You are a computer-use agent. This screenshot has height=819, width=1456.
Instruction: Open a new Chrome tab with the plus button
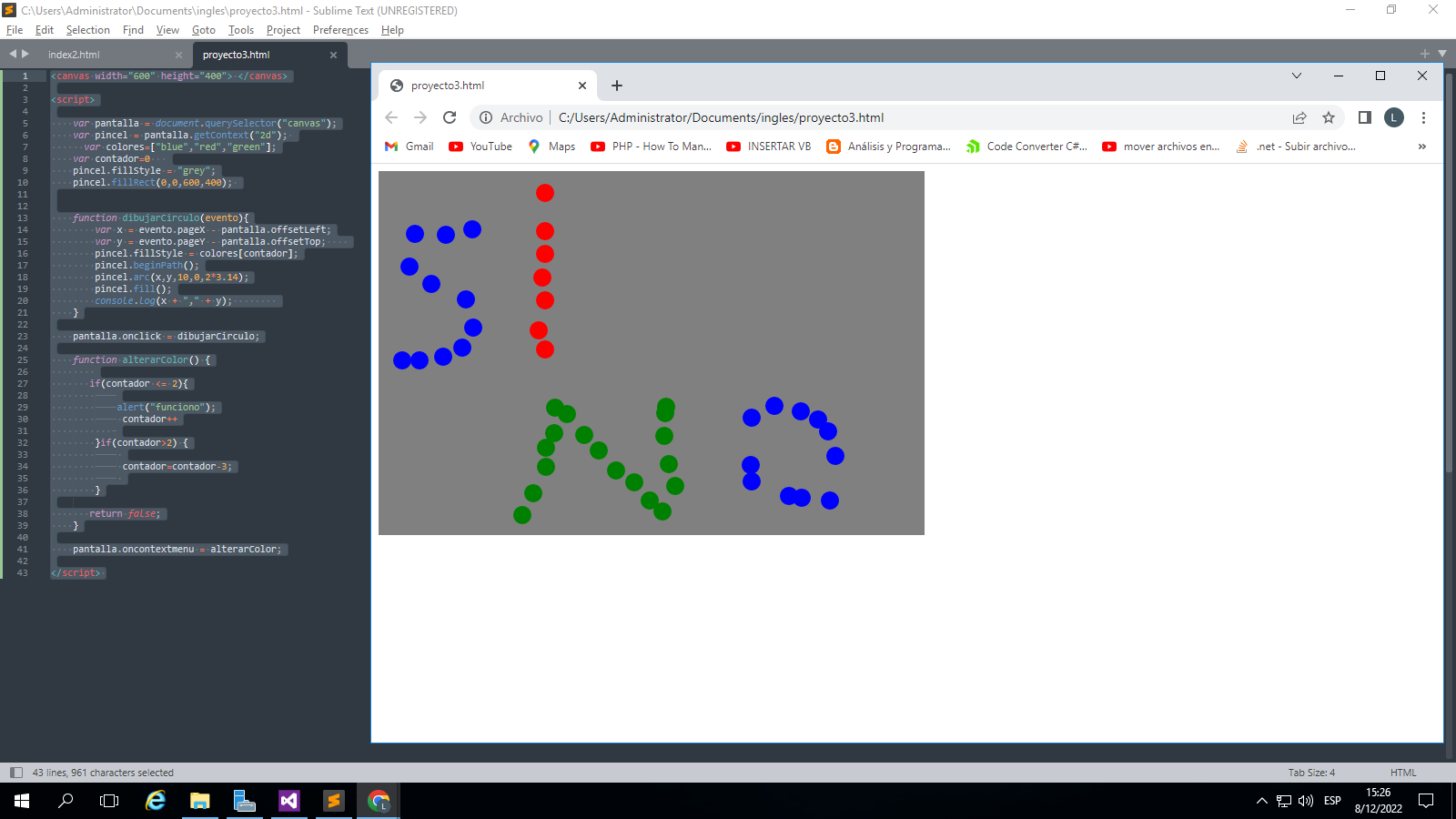[617, 86]
